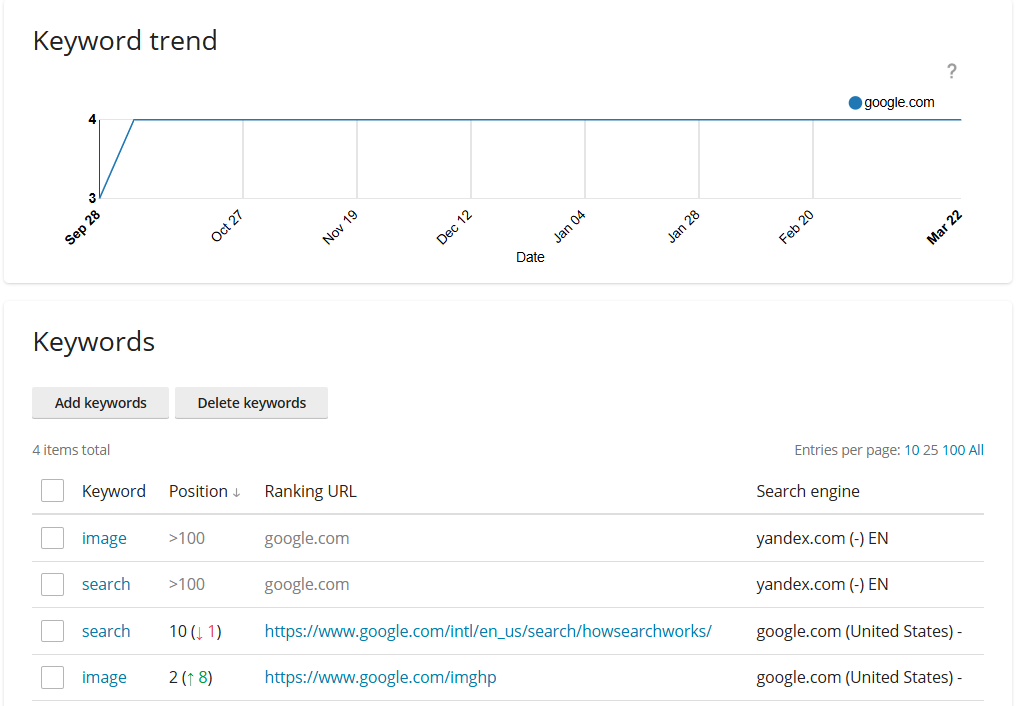Viewport: 1019px width, 706px height.
Task: Sort table by Keyword column header
Action: tap(114, 491)
